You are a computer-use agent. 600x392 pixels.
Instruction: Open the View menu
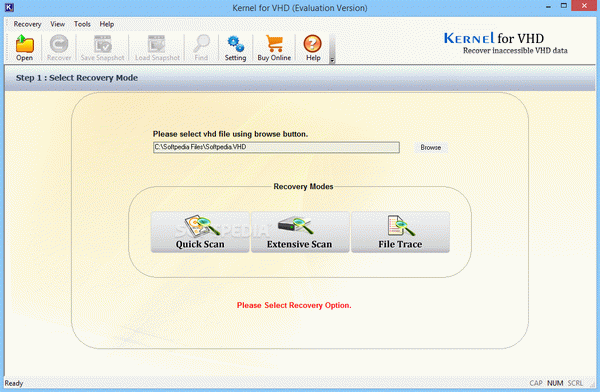coord(57,24)
